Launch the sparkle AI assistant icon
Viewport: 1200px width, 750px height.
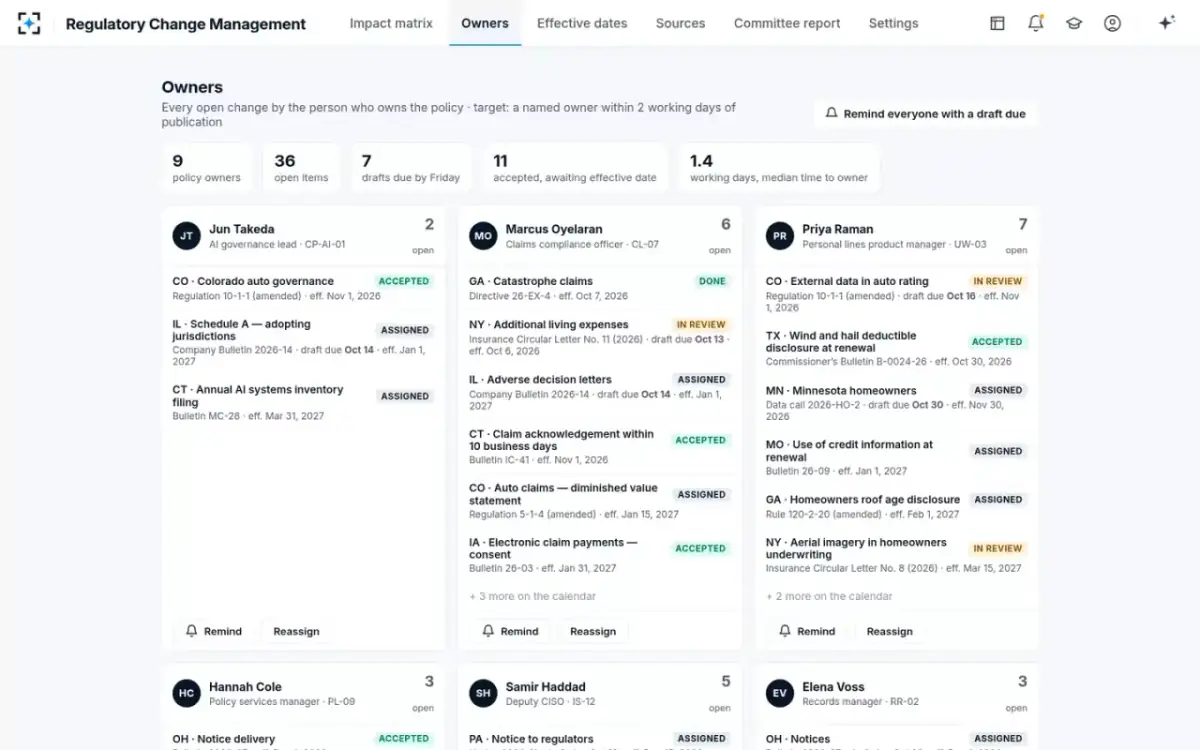tap(1166, 23)
